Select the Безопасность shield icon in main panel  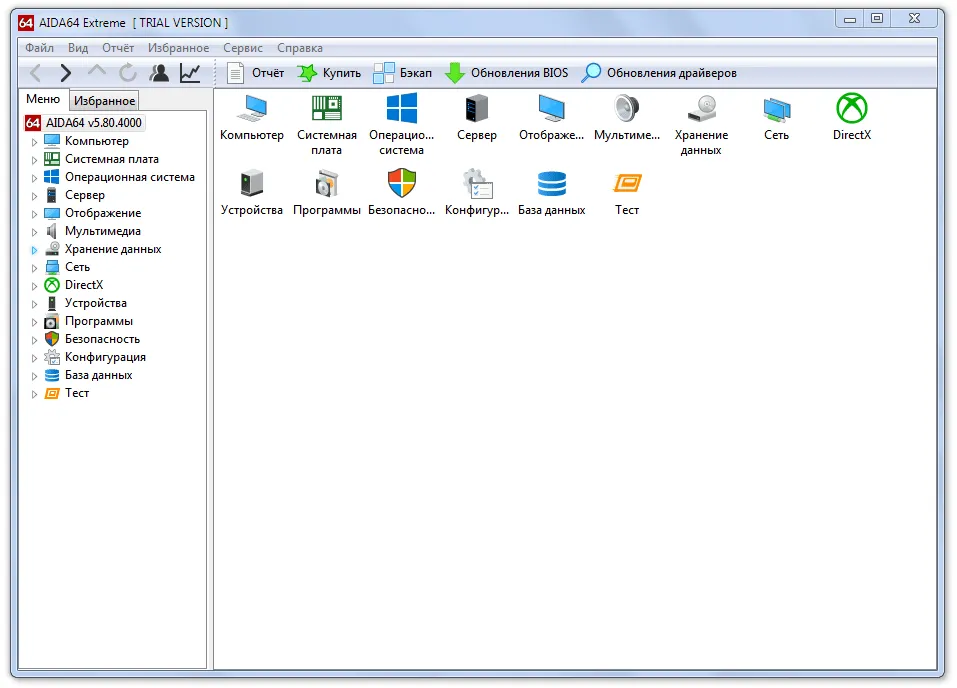401,184
